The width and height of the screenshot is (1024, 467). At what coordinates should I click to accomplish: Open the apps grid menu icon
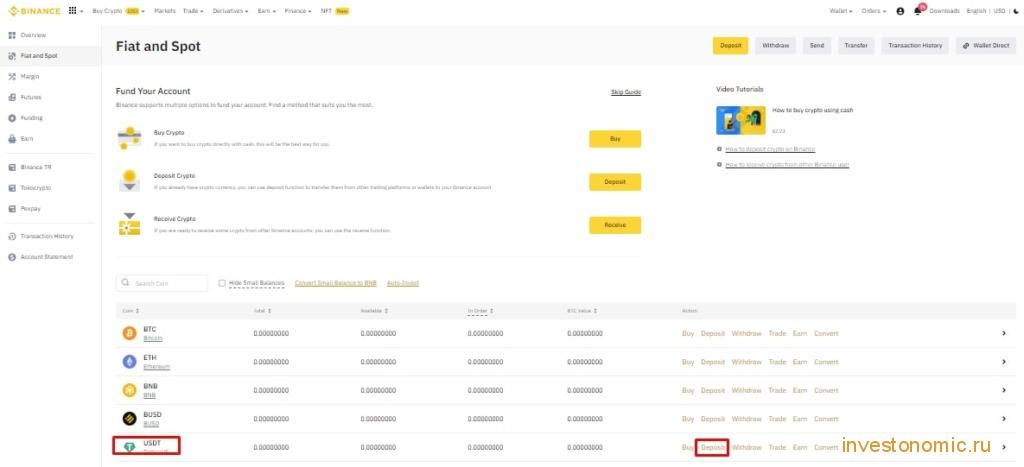(x=72, y=11)
